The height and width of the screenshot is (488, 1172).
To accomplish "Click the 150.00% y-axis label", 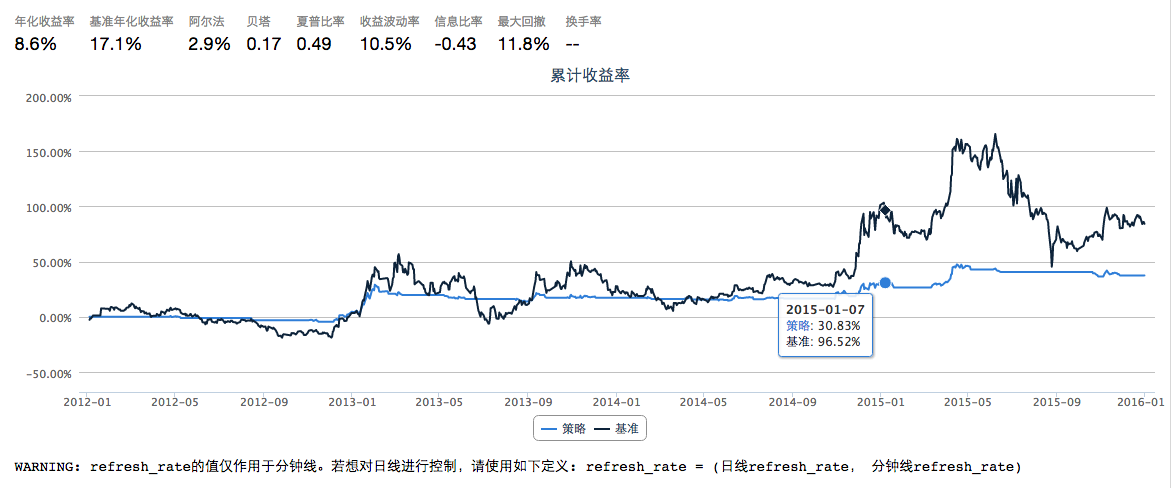I will [47, 153].
